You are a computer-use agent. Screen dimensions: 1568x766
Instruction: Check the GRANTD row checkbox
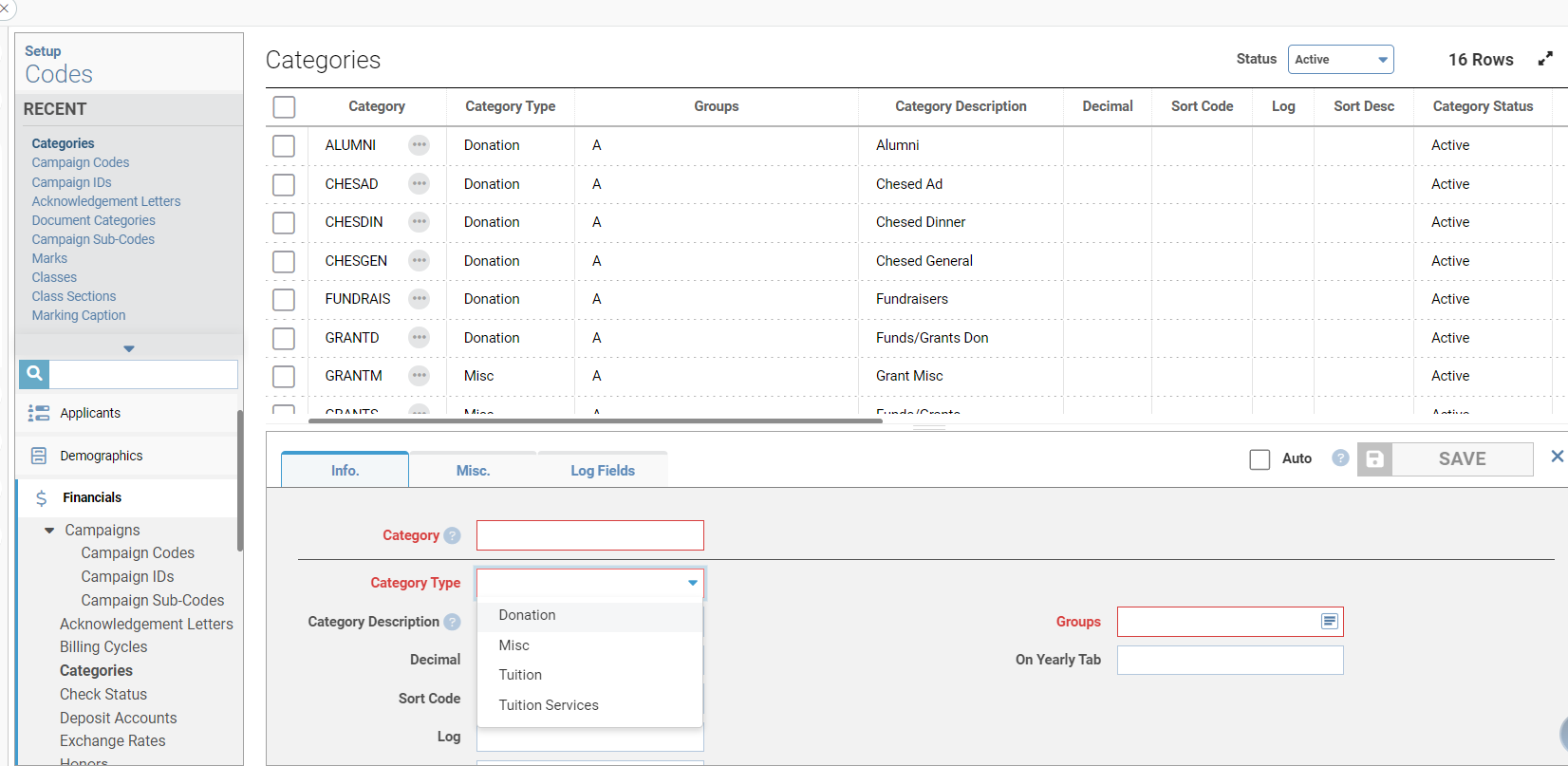click(284, 338)
